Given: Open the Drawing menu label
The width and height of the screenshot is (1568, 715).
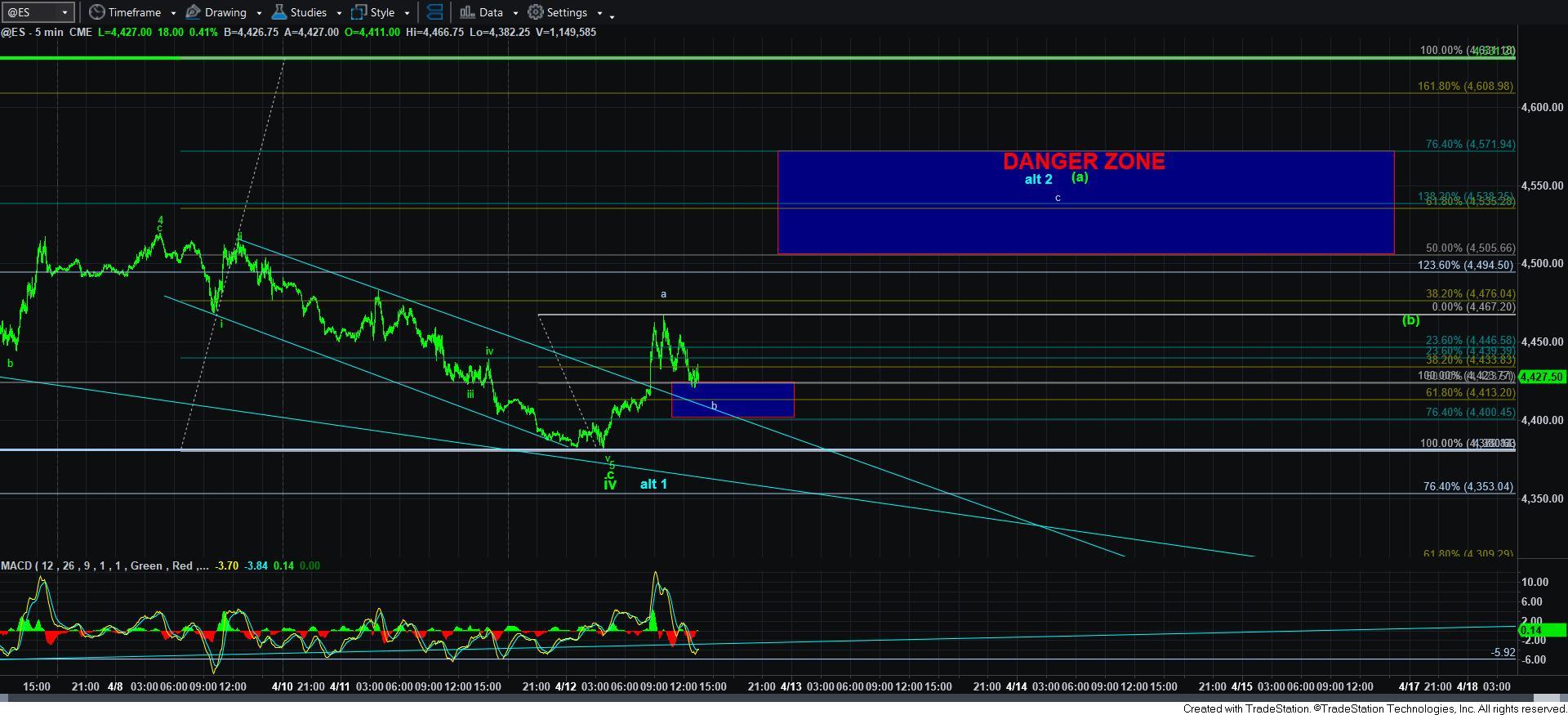Looking at the screenshot, I should (225, 12).
